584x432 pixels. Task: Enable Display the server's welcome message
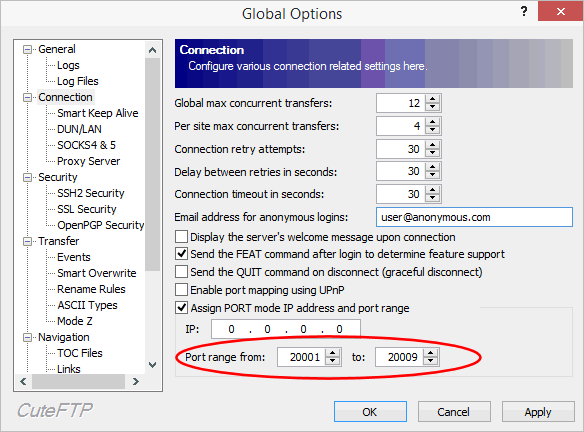181,237
